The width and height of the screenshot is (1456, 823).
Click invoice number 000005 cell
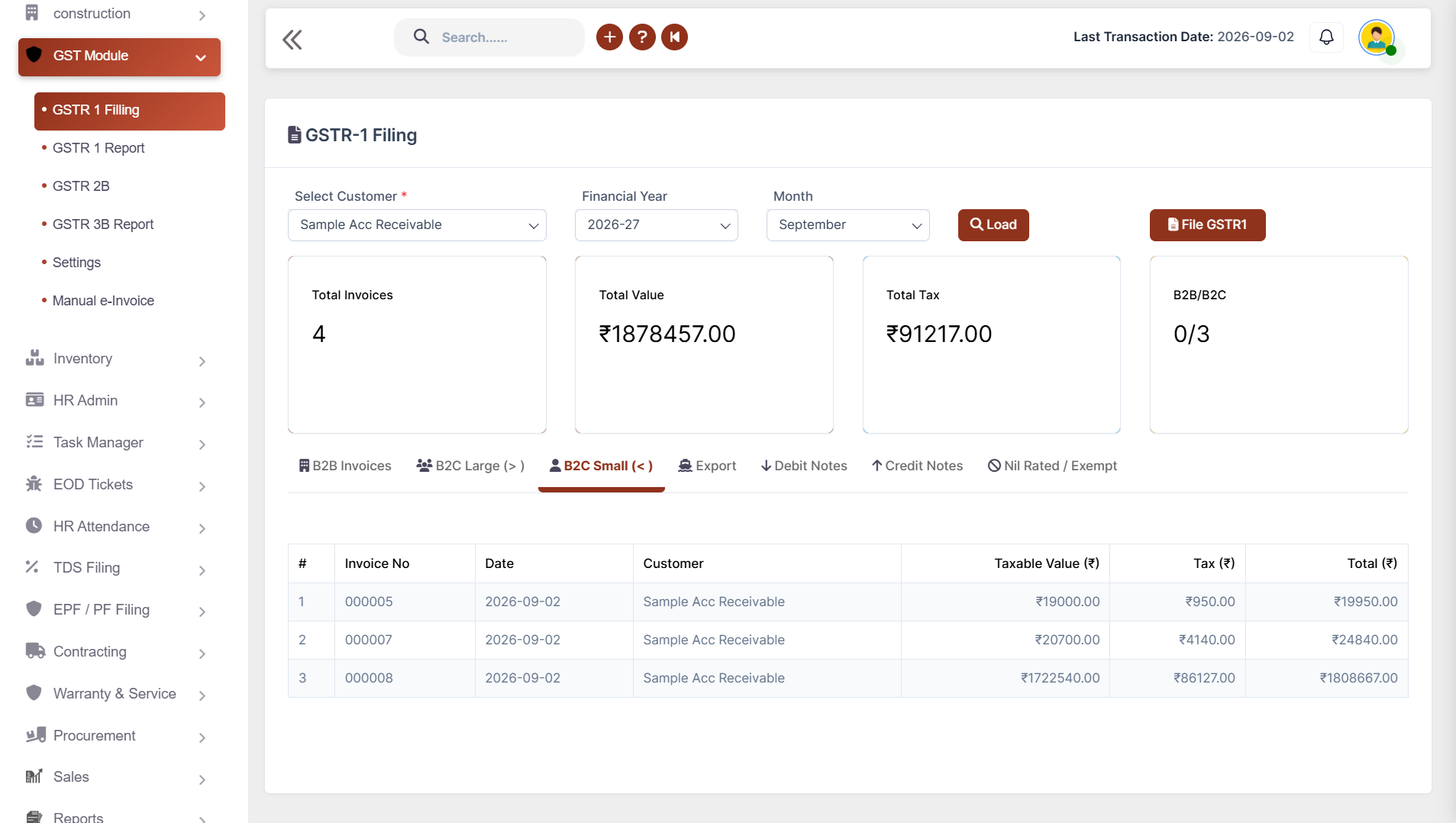(405, 602)
